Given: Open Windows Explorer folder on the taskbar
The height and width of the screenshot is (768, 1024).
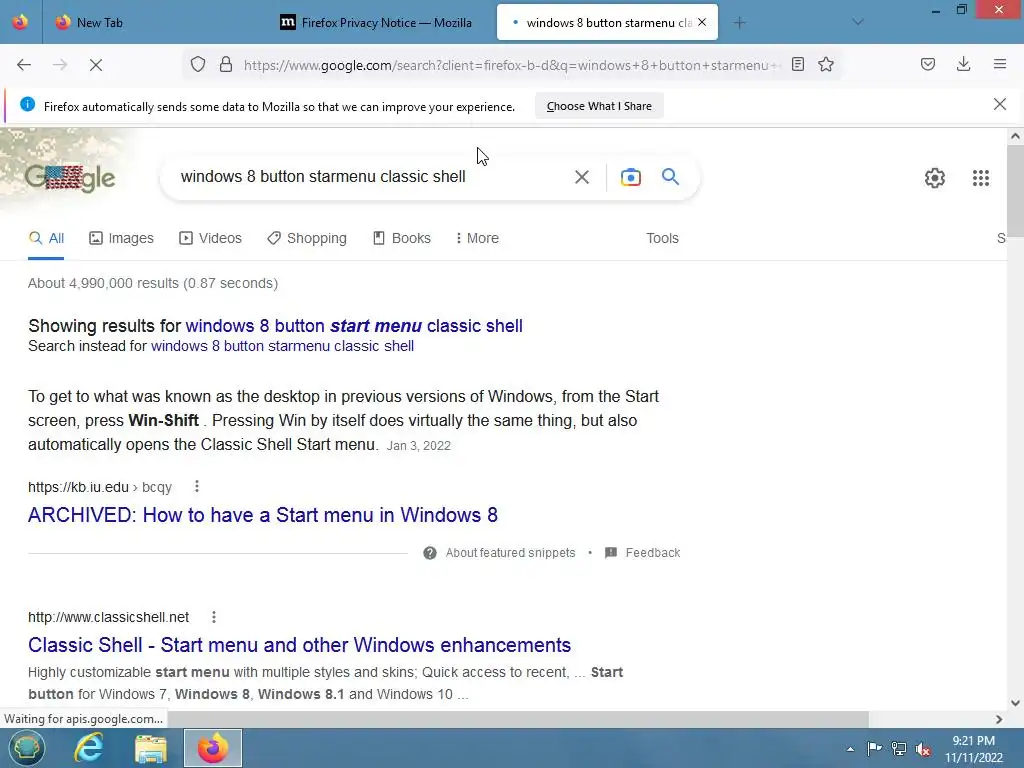Looking at the screenshot, I should coord(151,749).
